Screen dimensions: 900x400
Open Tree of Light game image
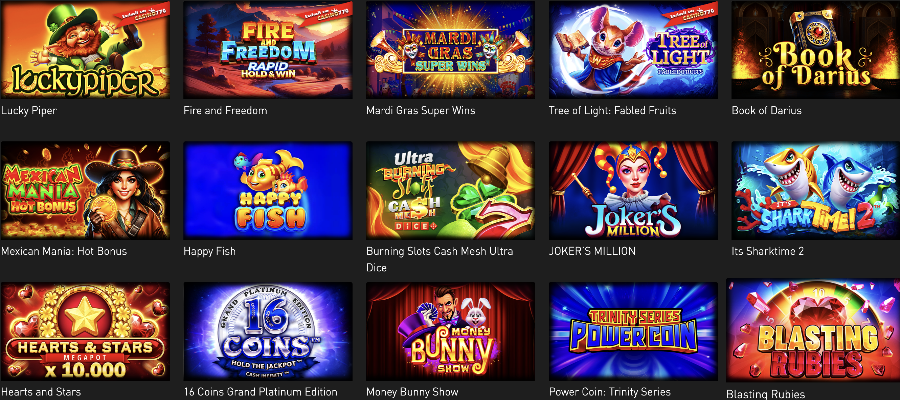pos(633,50)
